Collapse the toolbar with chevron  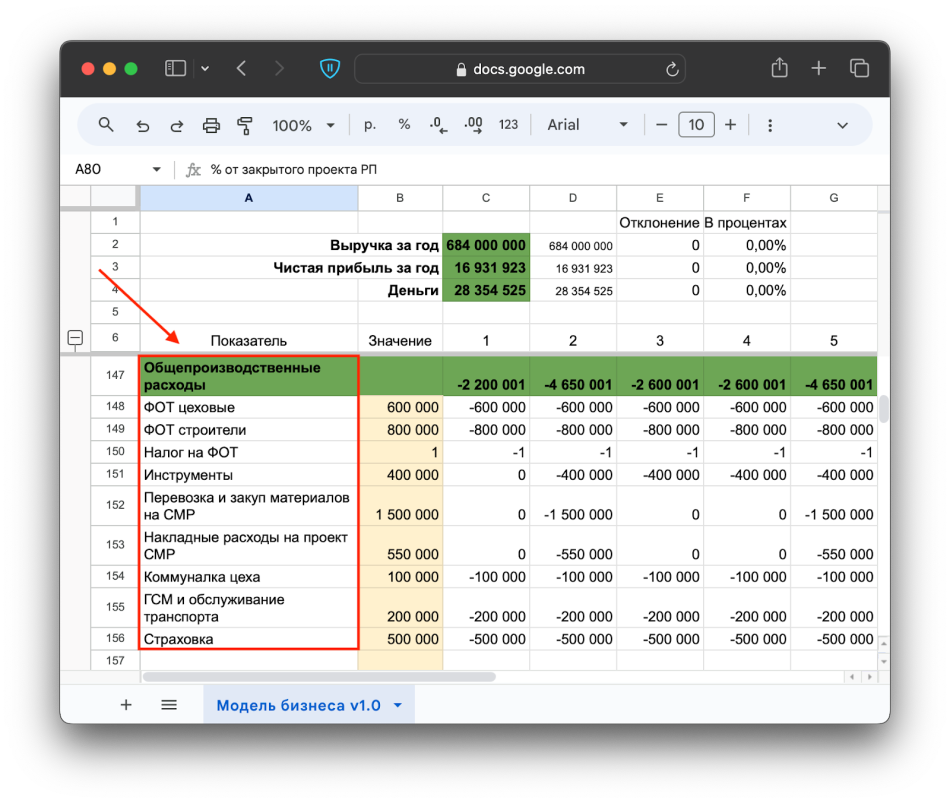click(x=842, y=125)
